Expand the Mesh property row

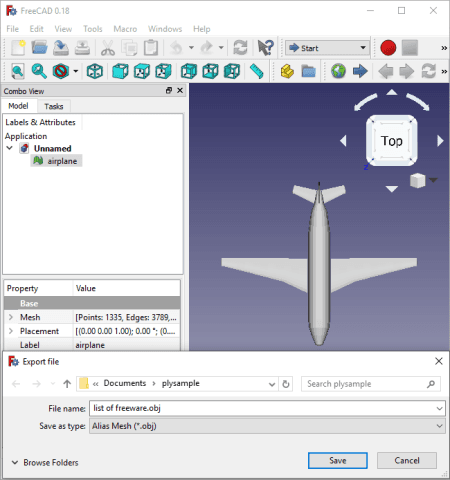point(11,317)
